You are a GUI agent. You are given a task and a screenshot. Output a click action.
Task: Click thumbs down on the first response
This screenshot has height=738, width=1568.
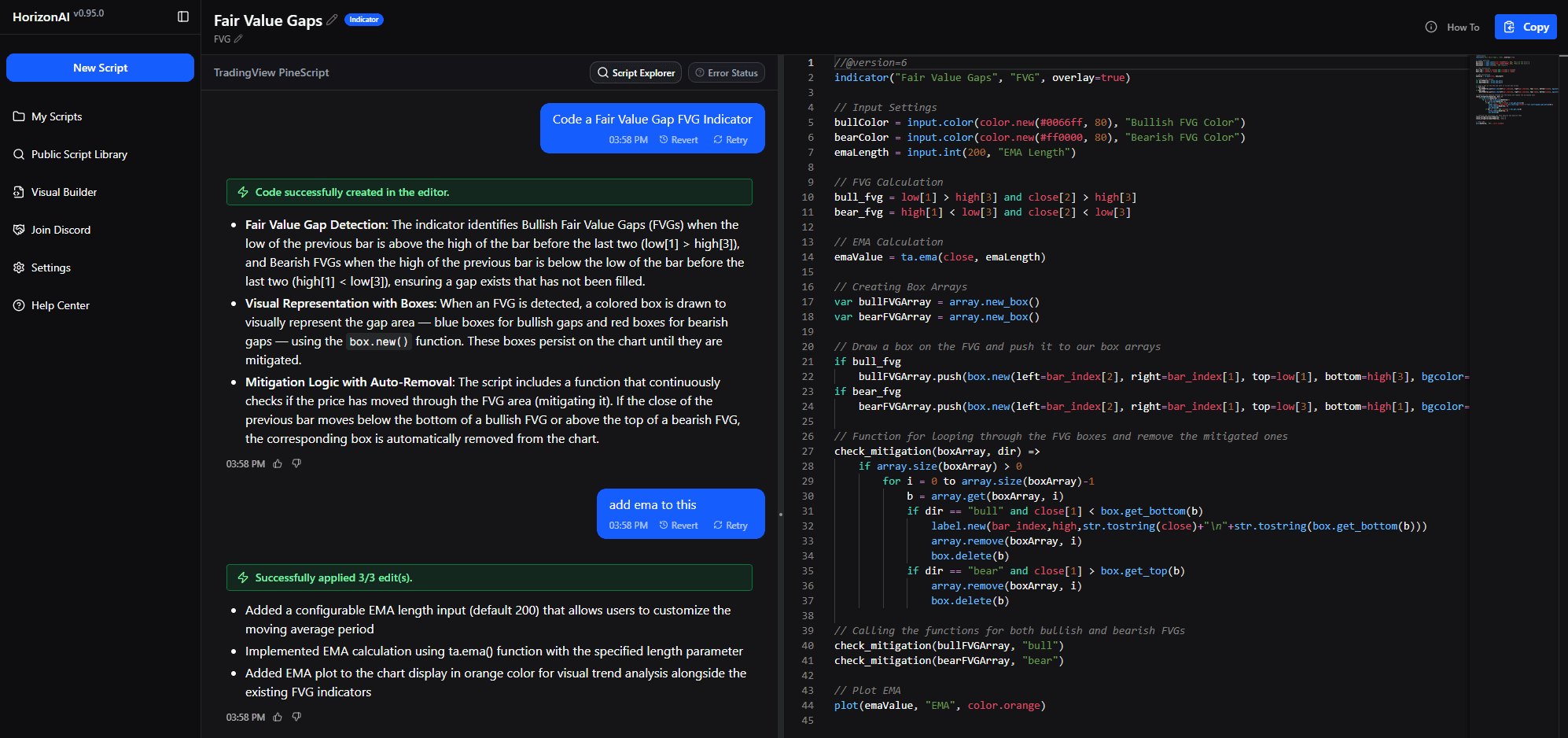(x=296, y=463)
